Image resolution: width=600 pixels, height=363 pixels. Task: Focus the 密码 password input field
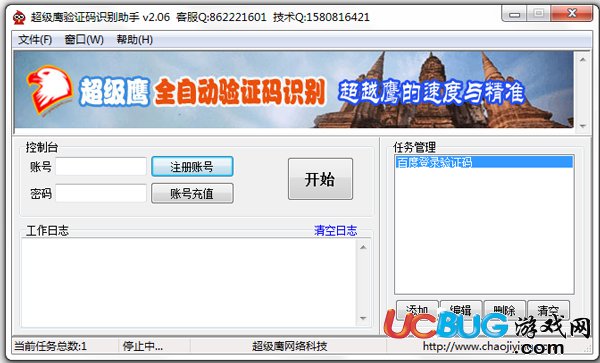point(101,193)
